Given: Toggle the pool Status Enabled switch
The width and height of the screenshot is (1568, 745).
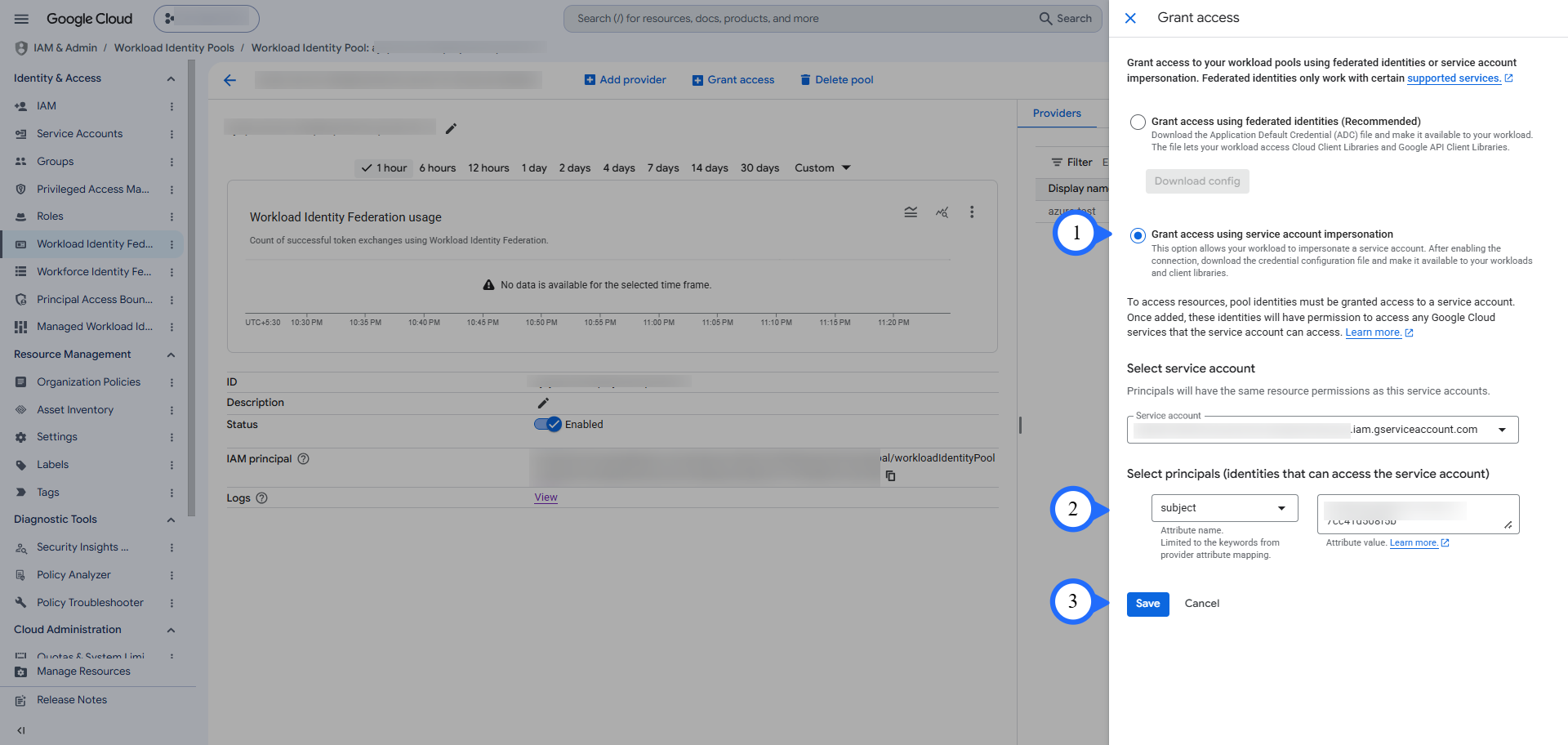Looking at the screenshot, I should pyautogui.click(x=548, y=425).
